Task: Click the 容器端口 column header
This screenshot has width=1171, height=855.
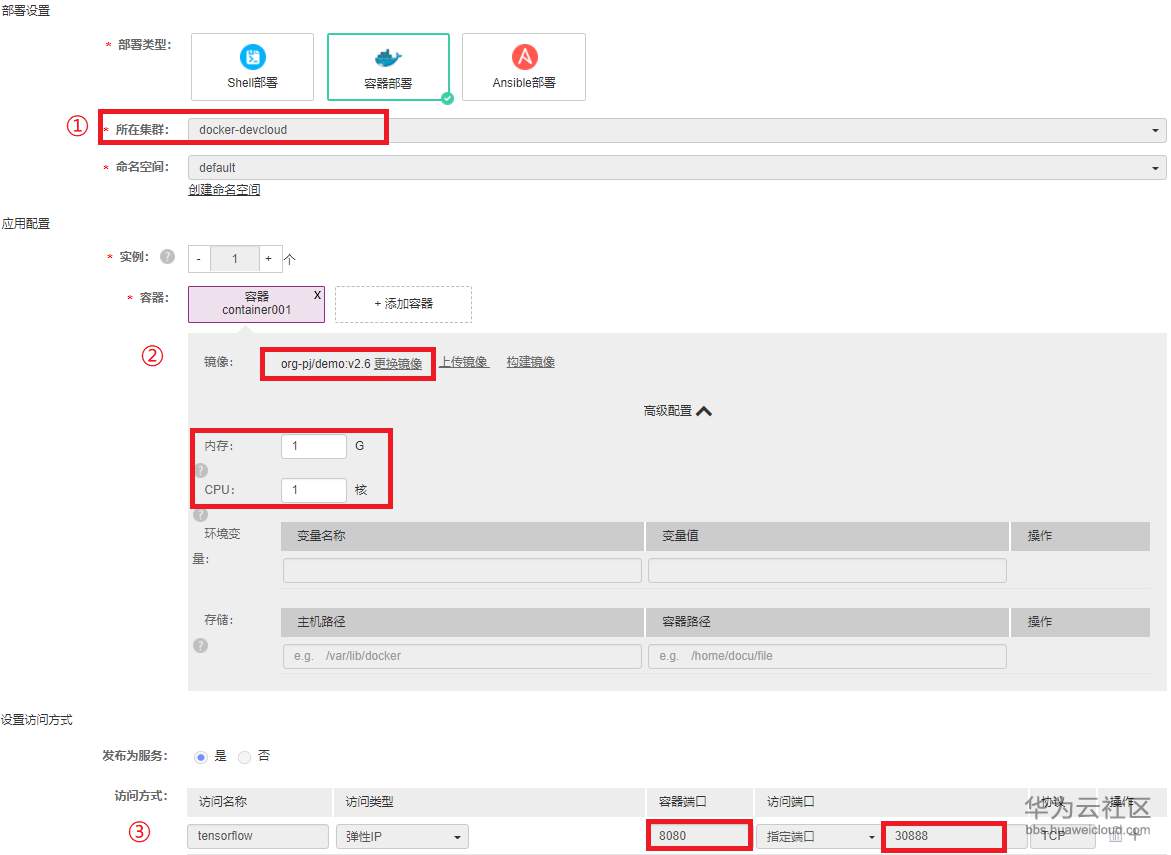Action: tap(700, 802)
